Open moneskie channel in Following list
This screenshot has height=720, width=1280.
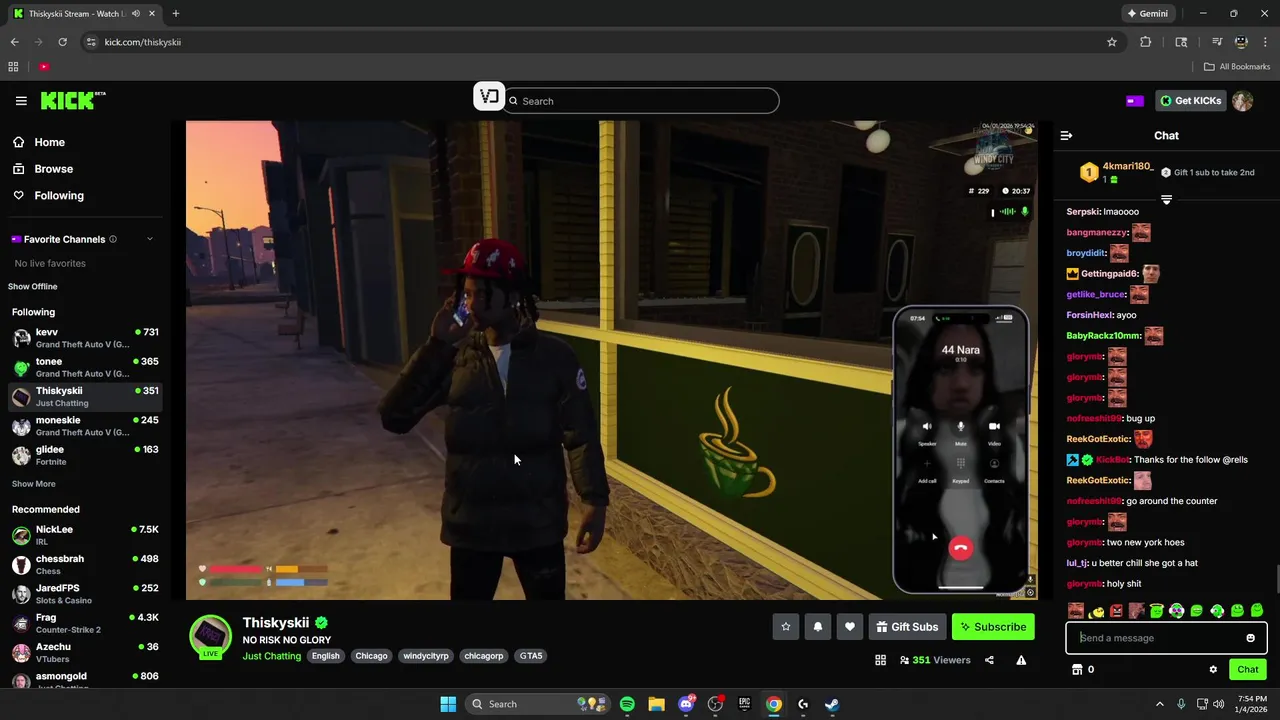pyautogui.click(x=85, y=426)
